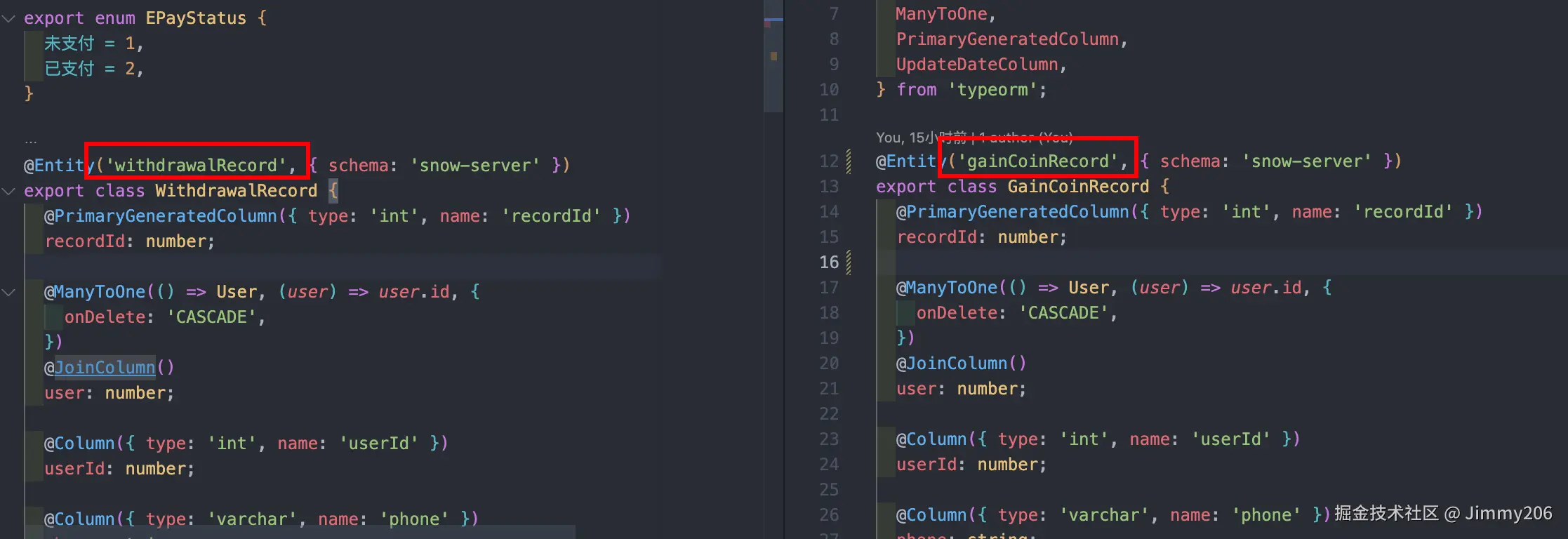Click PrimaryGeneratedColumn import on line 8
The image size is (1568, 539).
click(x=1007, y=39)
